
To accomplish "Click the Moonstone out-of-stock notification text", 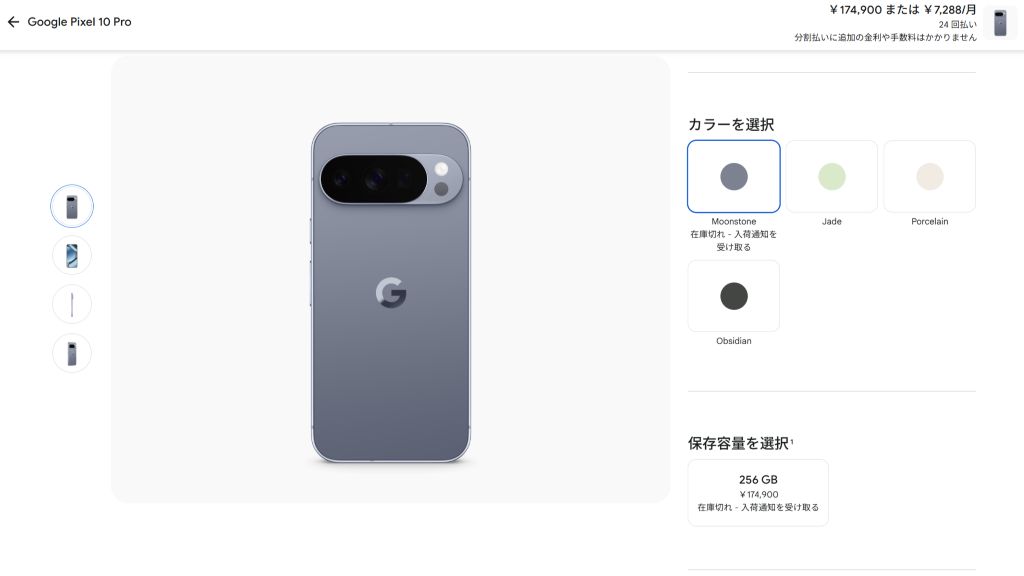I will point(733,240).
